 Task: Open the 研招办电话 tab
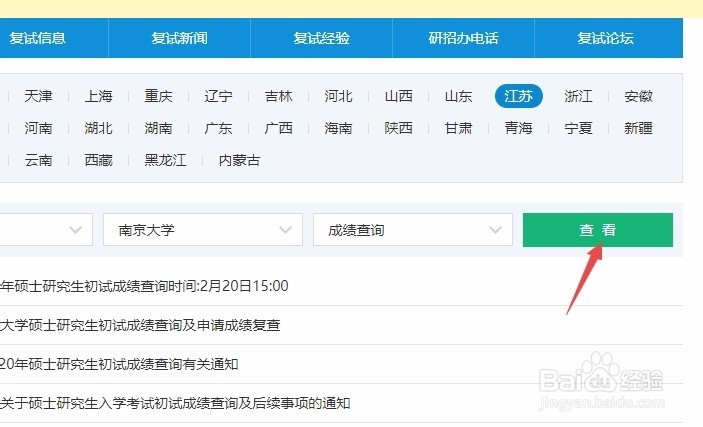463,38
